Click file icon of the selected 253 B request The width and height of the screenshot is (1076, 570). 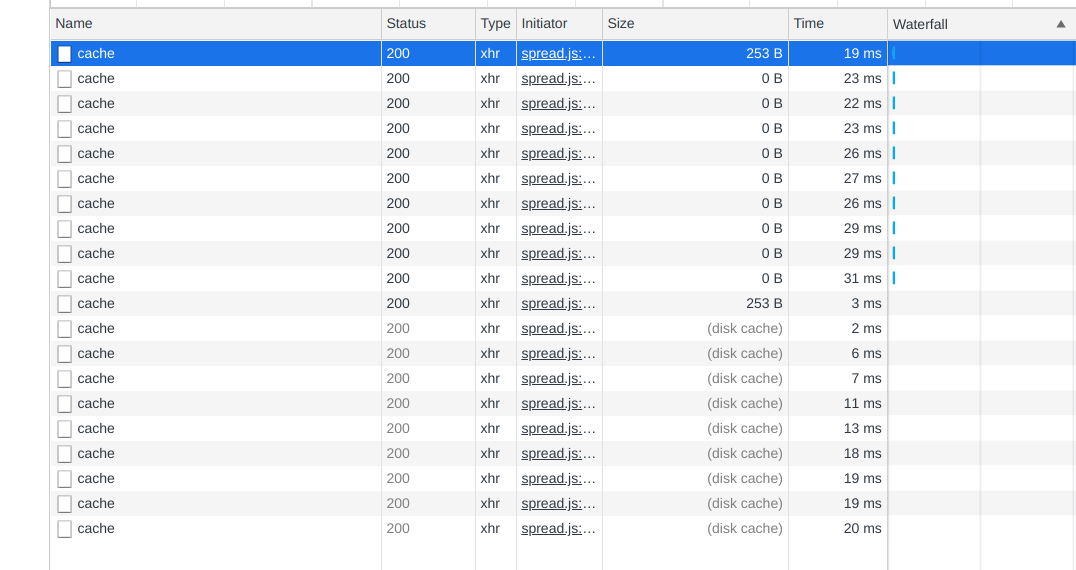65,54
